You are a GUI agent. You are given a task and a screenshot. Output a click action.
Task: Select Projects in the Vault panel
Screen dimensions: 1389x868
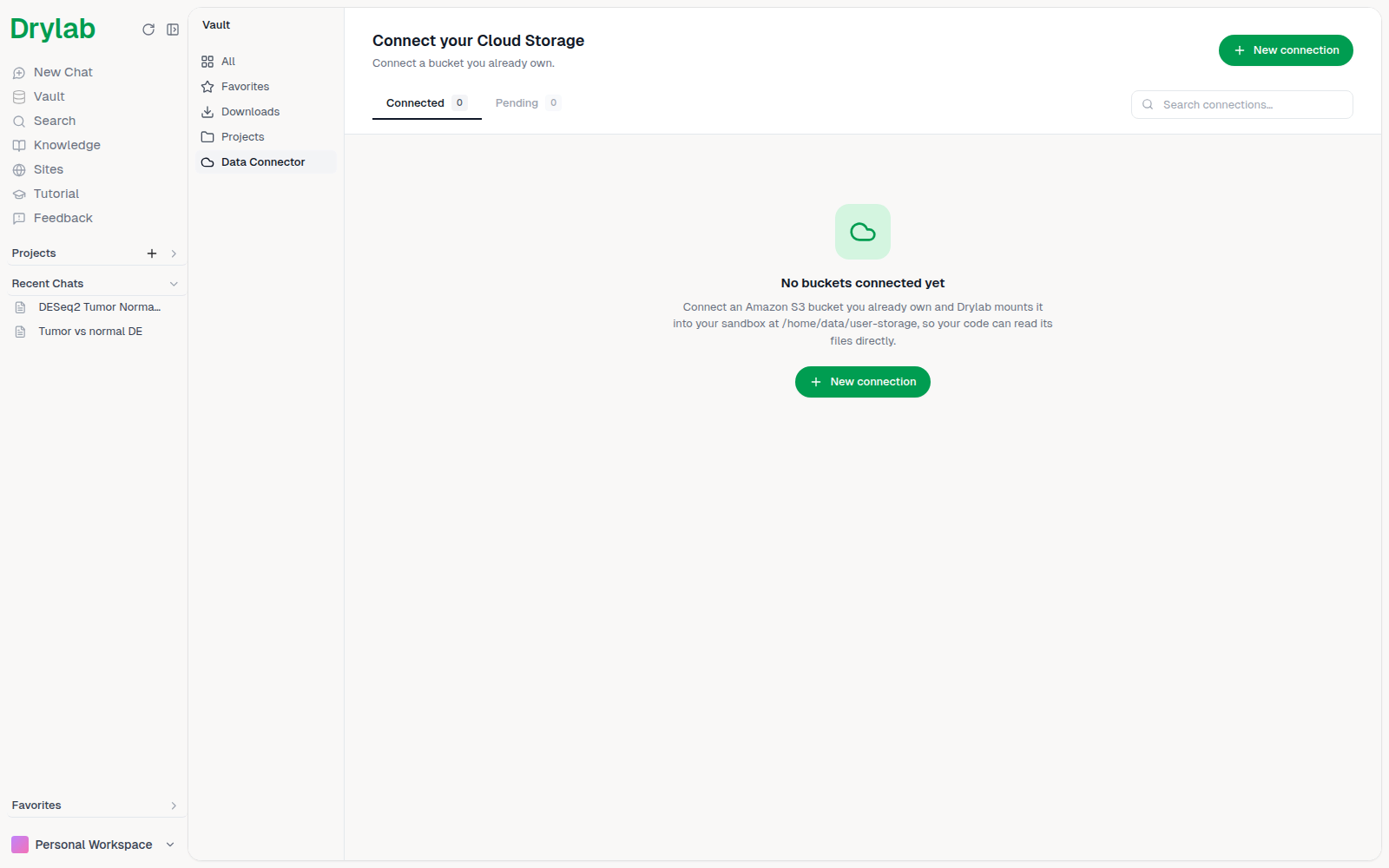pos(266,137)
